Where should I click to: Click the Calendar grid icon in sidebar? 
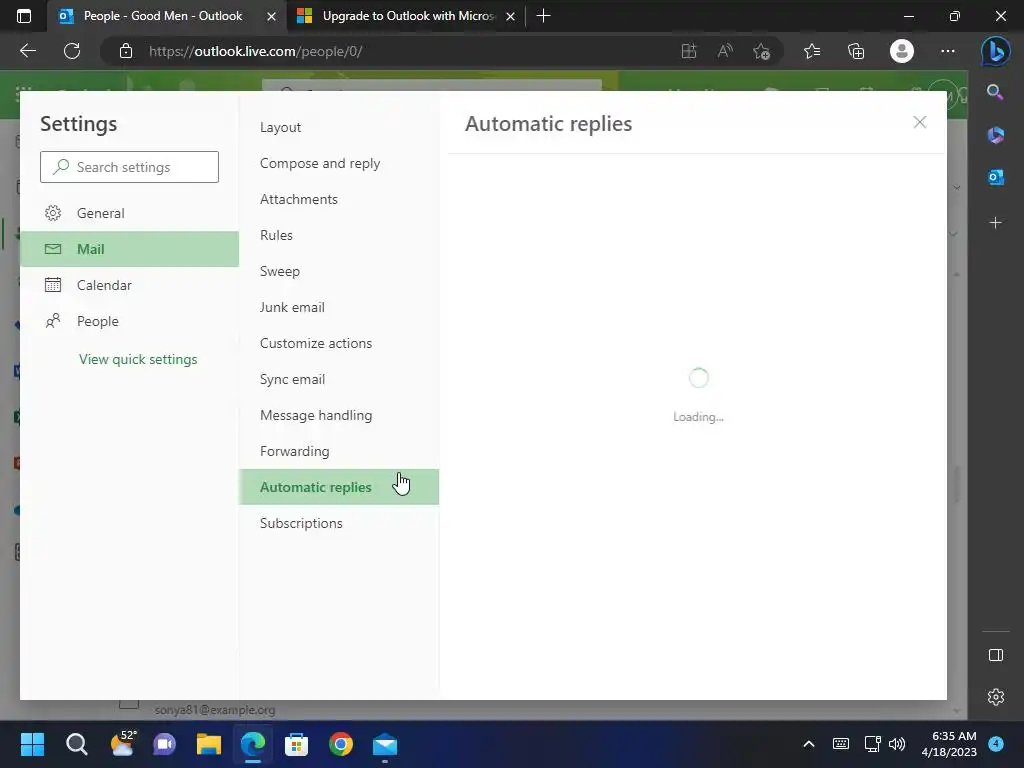click(53, 285)
